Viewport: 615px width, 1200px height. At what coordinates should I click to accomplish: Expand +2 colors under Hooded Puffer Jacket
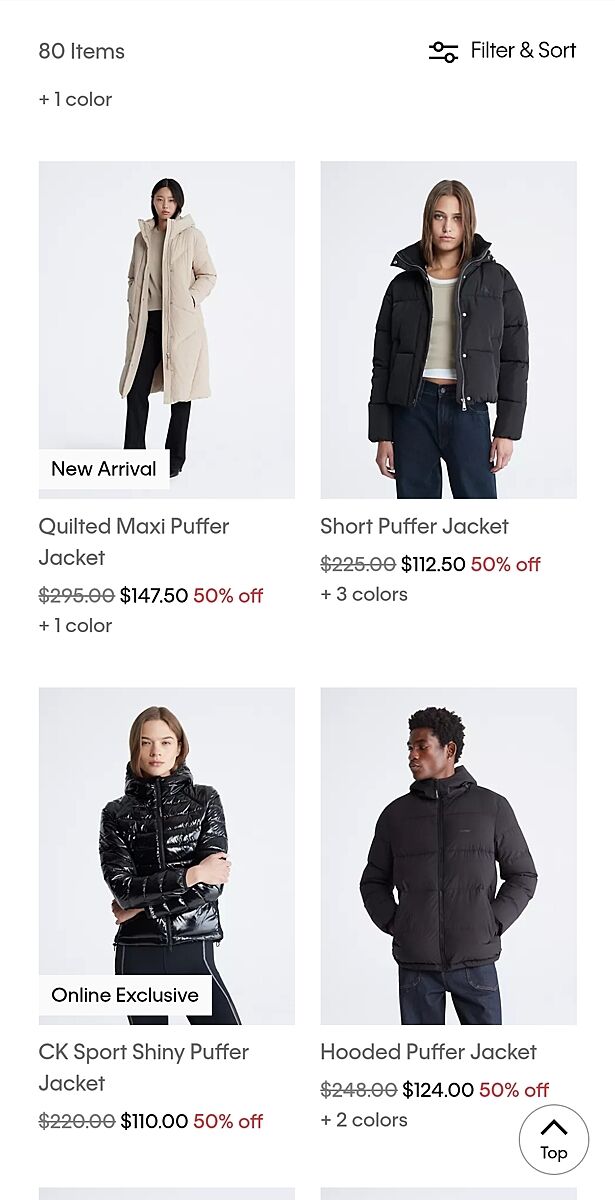pyautogui.click(x=364, y=1120)
